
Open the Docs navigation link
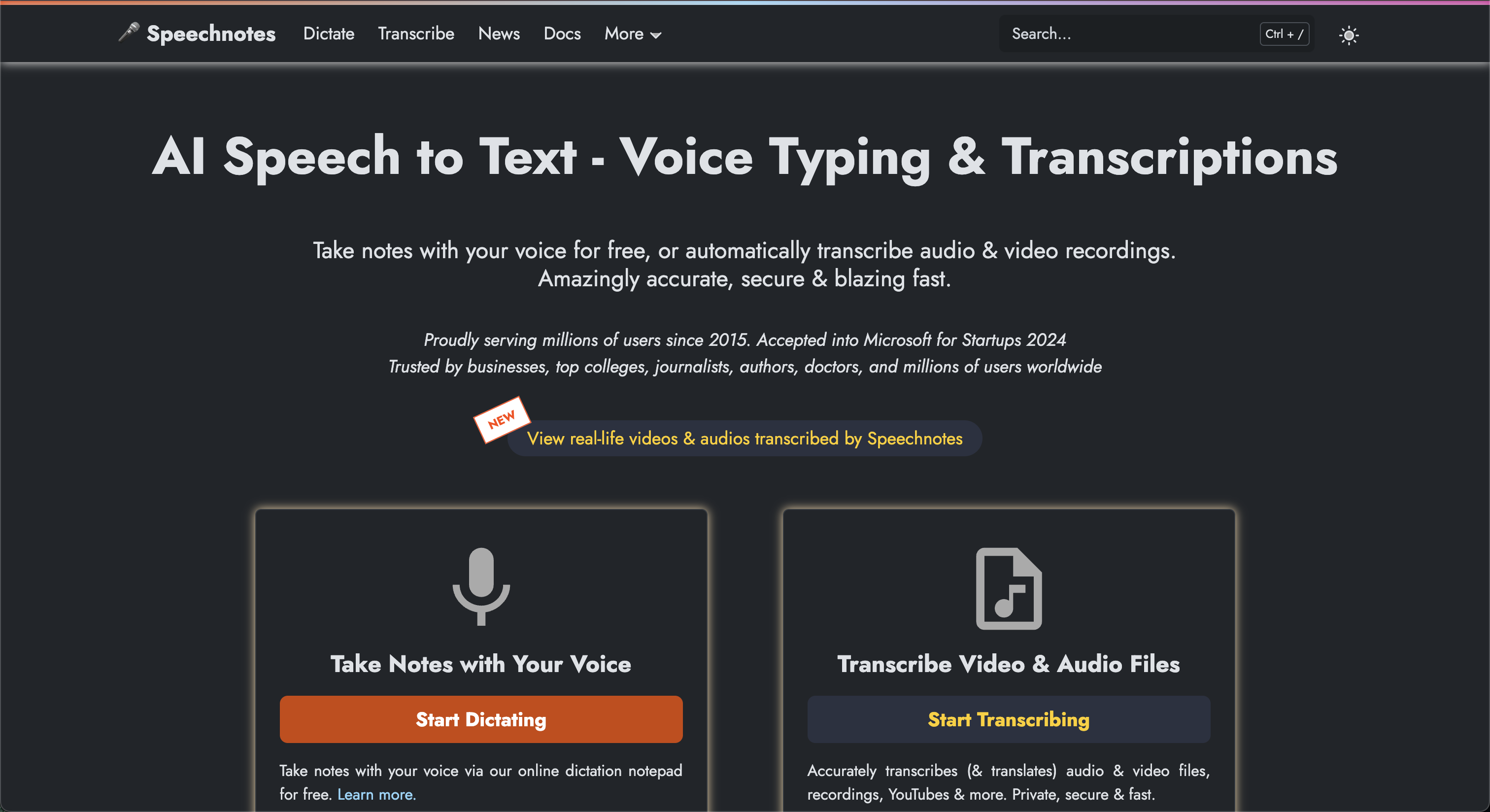pos(562,34)
